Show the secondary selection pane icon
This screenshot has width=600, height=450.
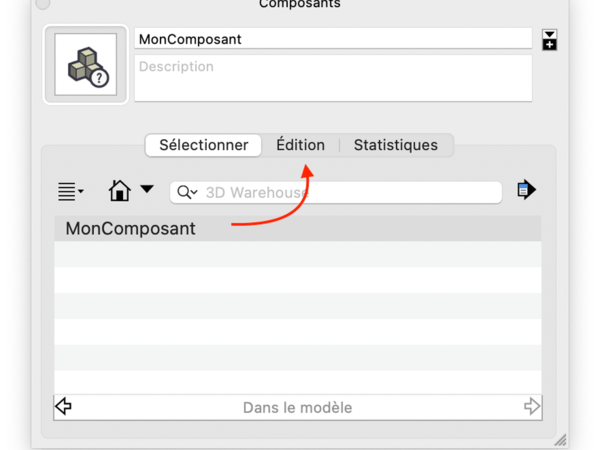[x=549, y=40]
